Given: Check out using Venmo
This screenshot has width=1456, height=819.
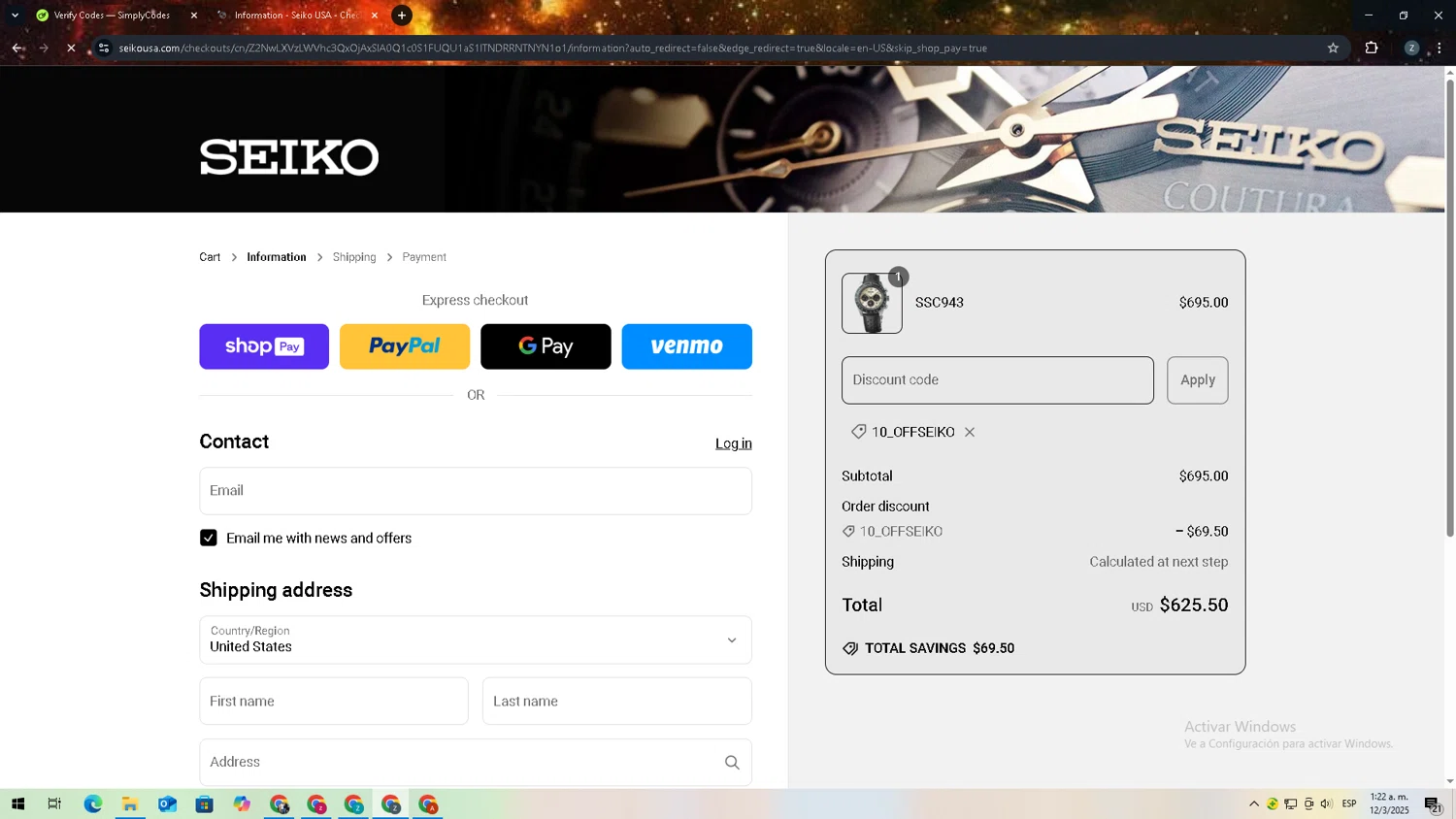Looking at the screenshot, I should pyautogui.click(x=687, y=346).
